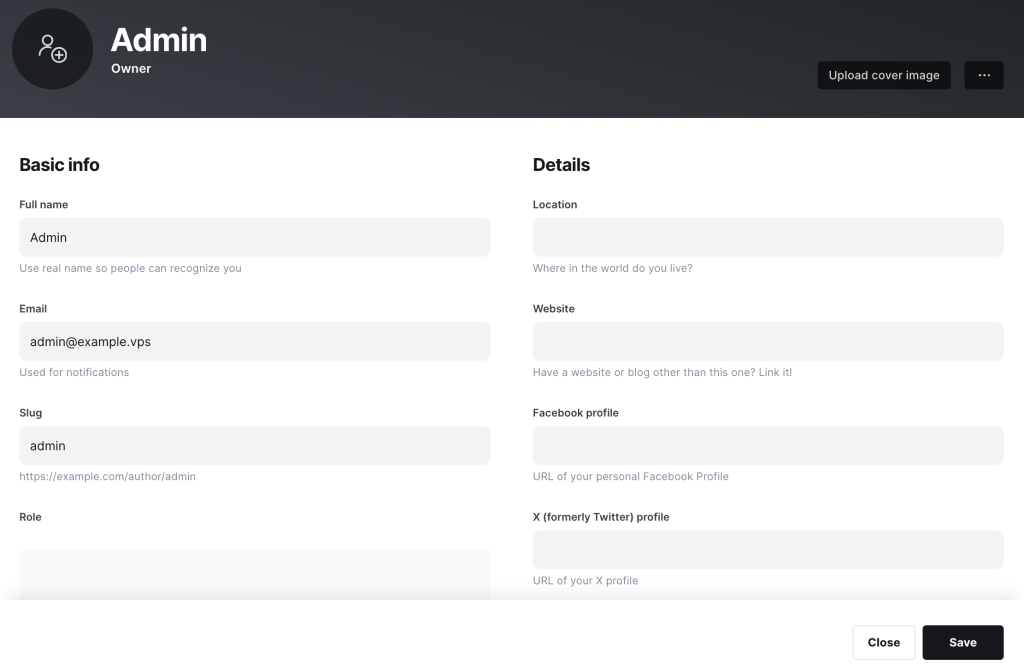Click the Admin profile name heading
Screen dimensions: 1024x670
158,40
